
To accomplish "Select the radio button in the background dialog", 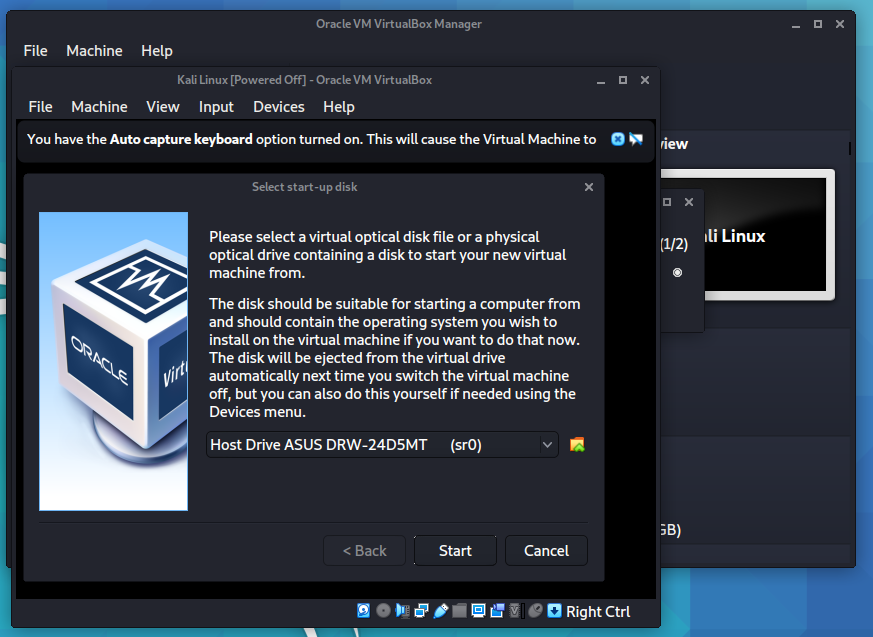I will [678, 272].
